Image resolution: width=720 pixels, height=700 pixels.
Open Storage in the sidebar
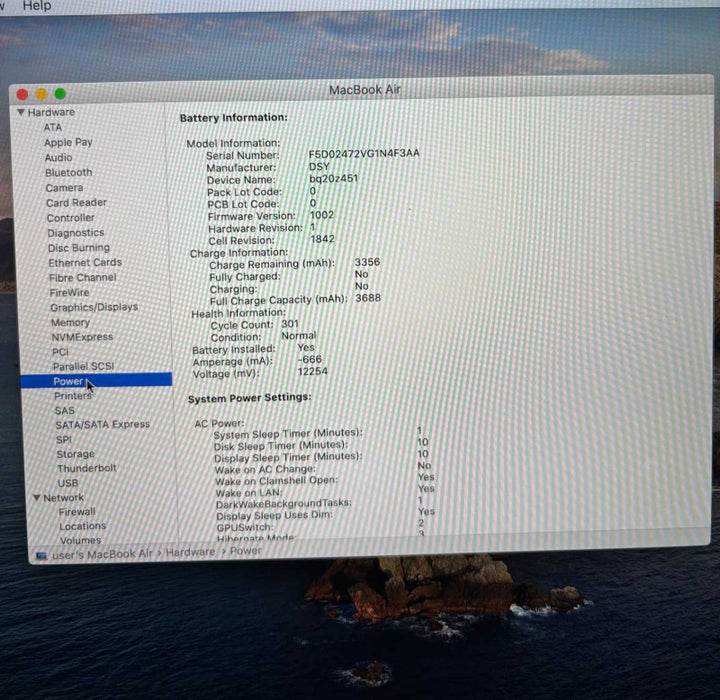pos(75,454)
